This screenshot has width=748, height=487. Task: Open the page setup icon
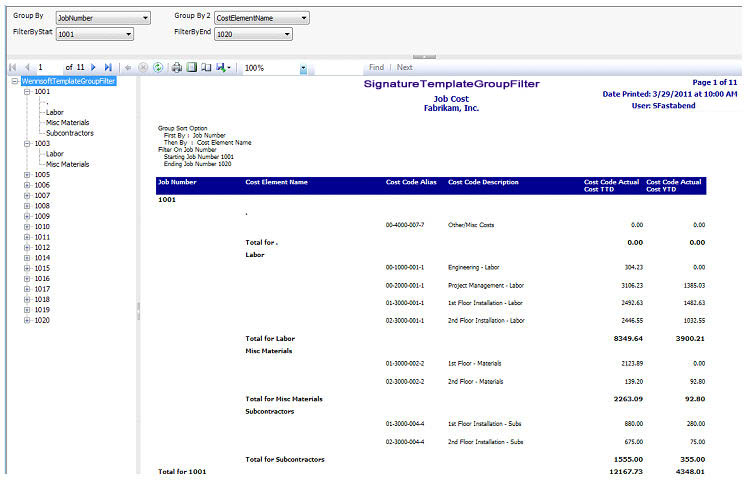[x=206, y=68]
